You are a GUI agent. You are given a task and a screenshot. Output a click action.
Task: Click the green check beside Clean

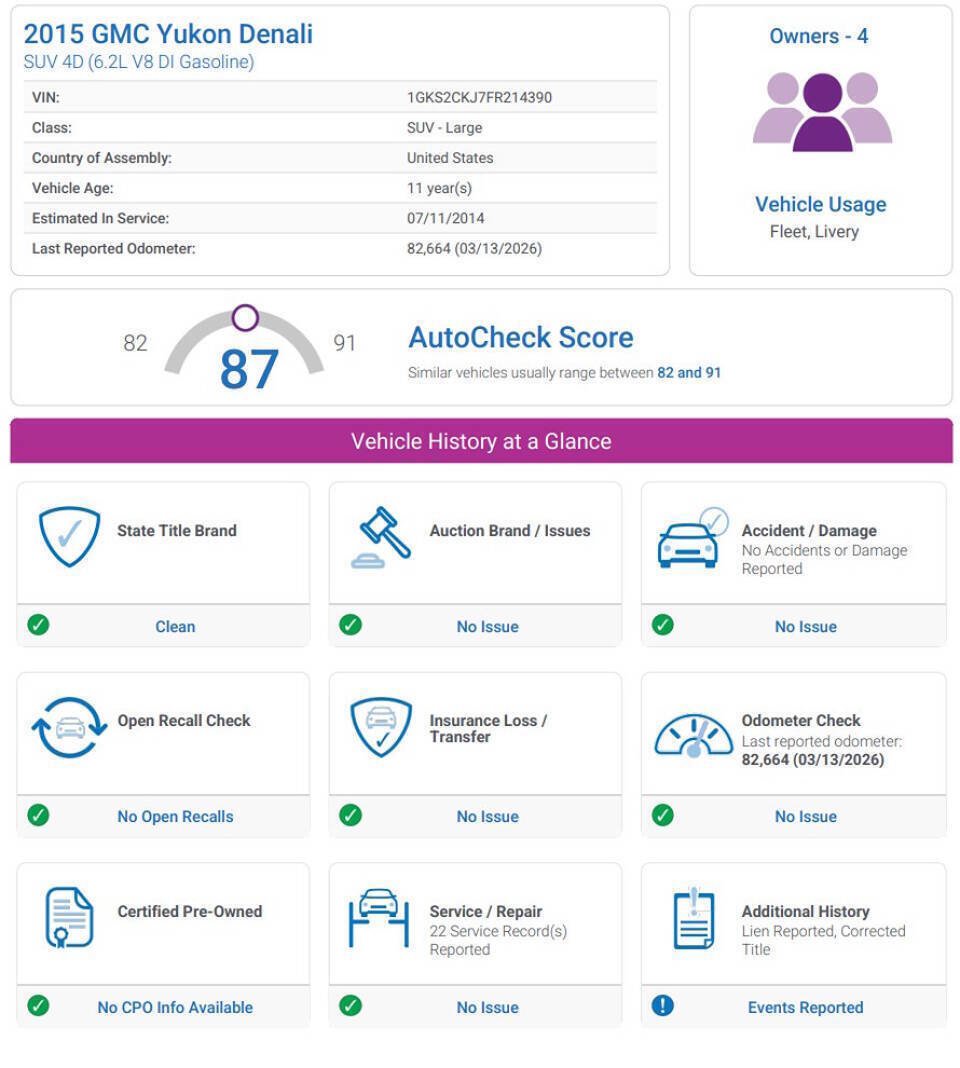point(38,625)
